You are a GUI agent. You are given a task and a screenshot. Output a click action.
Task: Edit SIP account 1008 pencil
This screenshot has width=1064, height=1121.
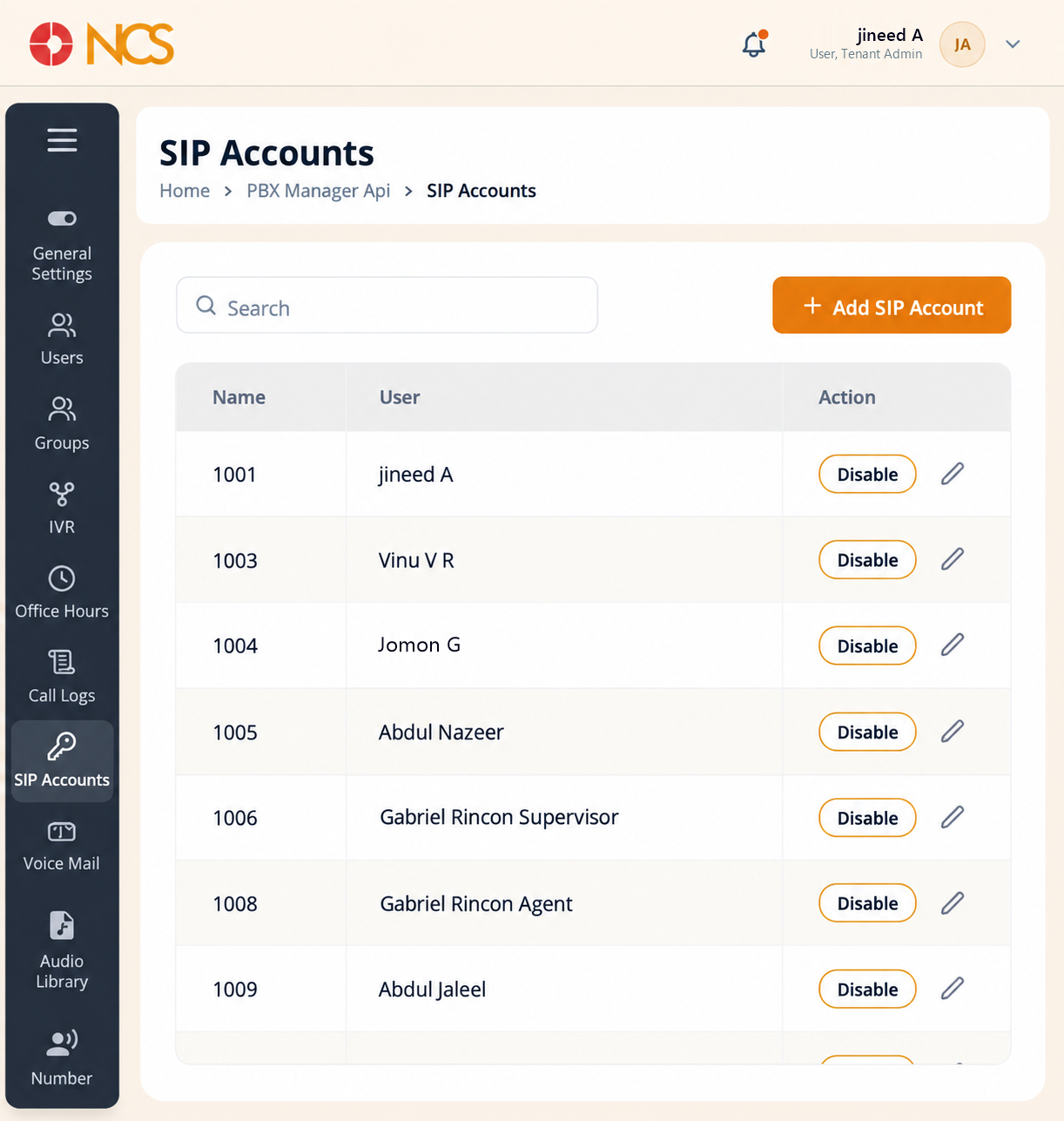pyautogui.click(x=953, y=902)
